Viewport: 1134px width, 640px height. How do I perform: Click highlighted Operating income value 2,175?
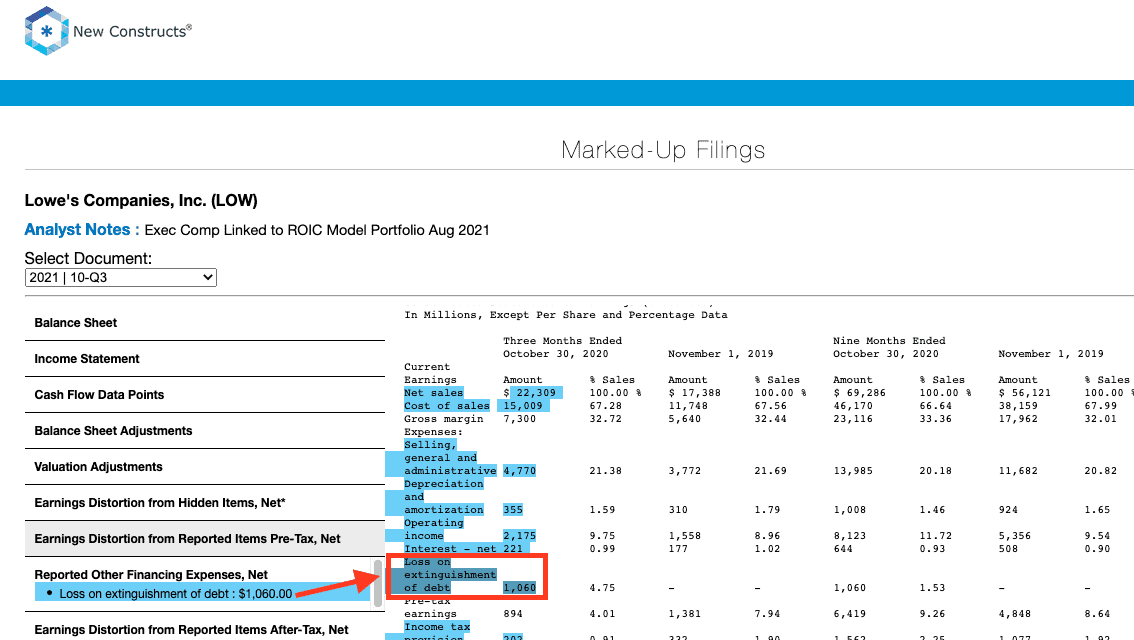519,536
